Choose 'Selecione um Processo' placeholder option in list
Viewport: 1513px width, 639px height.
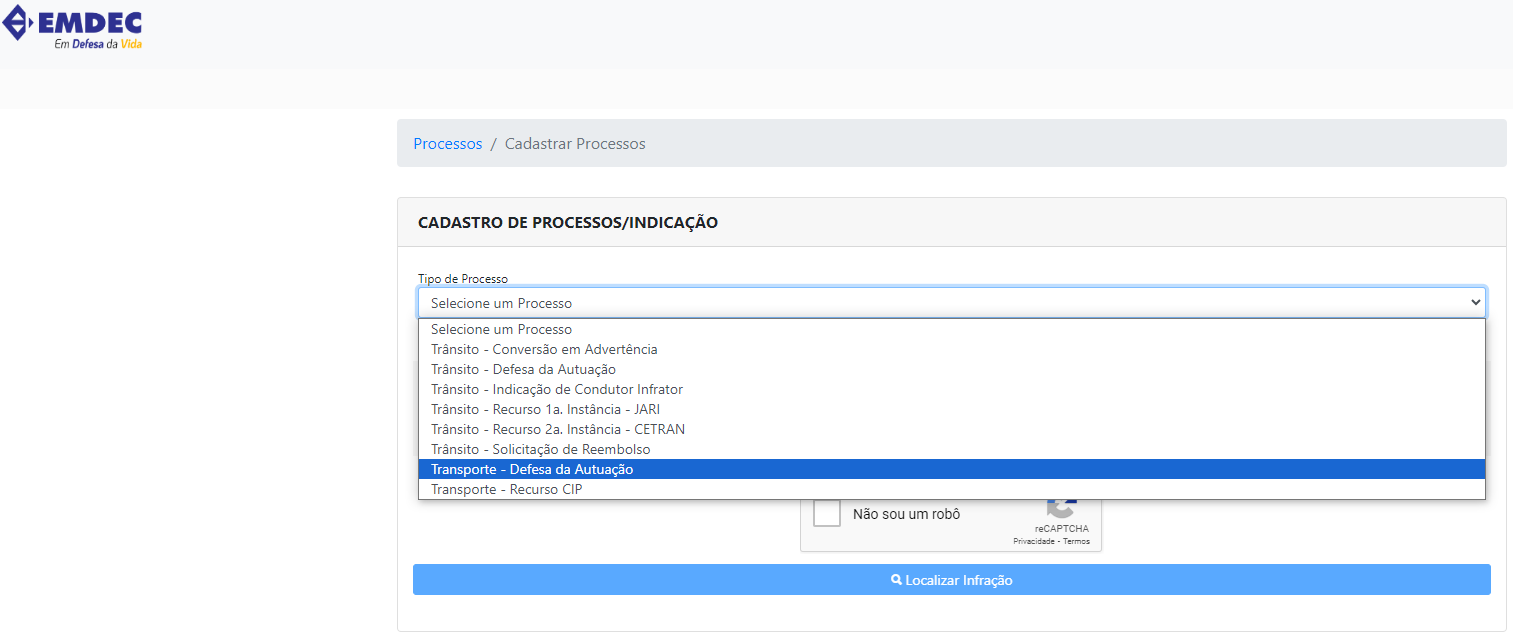(501, 329)
